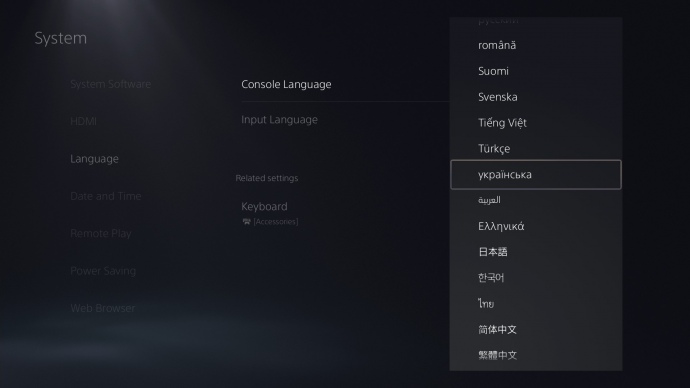The image size is (690, 388).
Task: Choose Svenska from language list
Action: click(536, 97)
